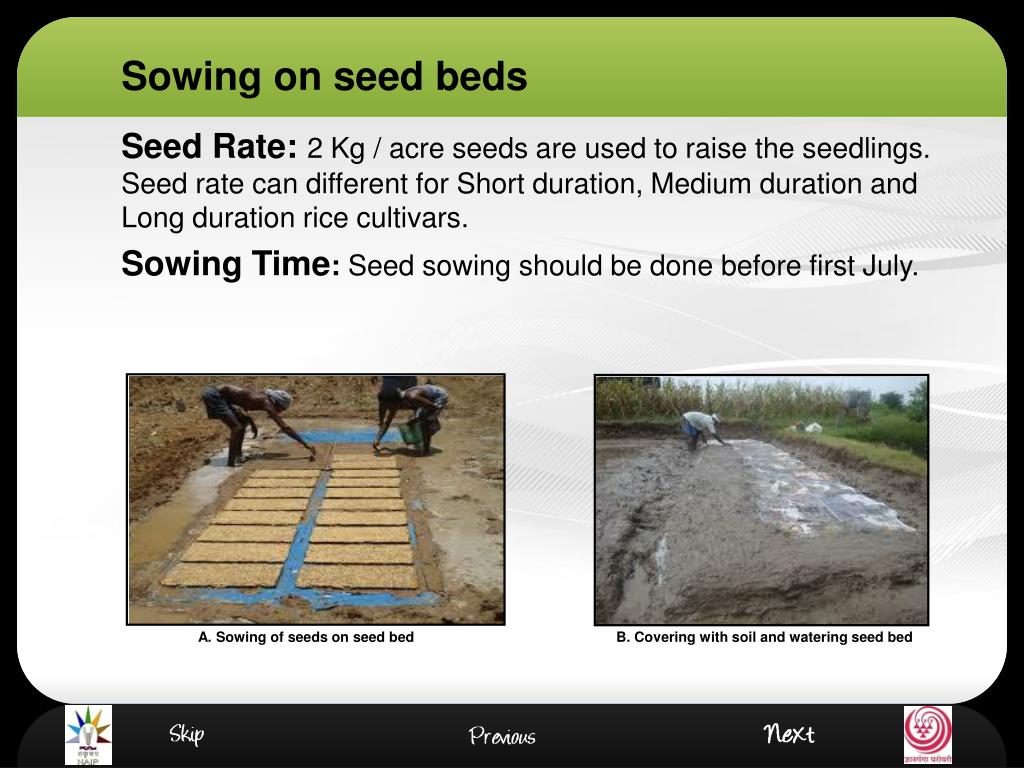
Task: Click the red spiral logo icon
Action: [x=928, y=735]
